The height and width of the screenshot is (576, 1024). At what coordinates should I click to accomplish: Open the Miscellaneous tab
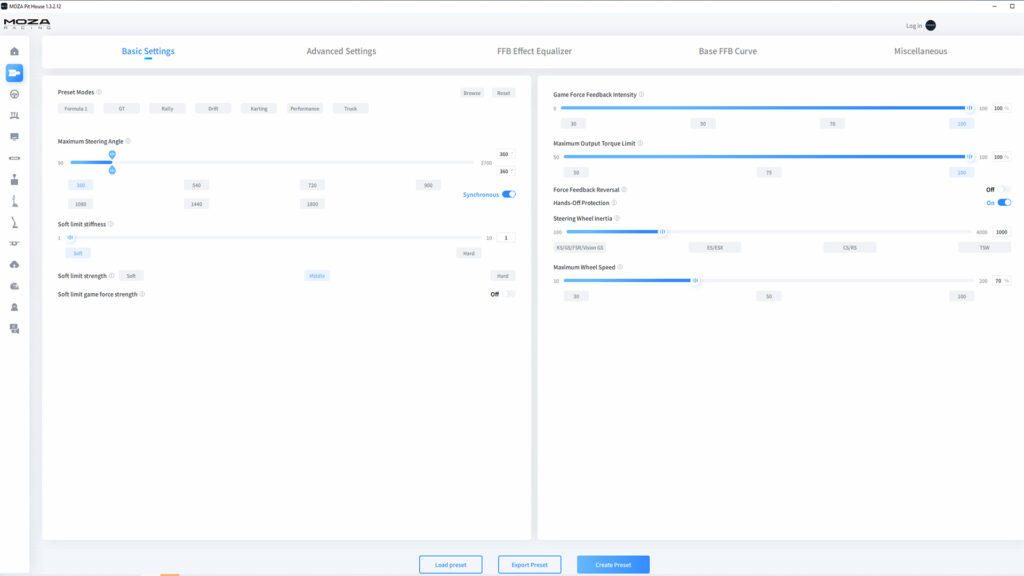[920, 51]
